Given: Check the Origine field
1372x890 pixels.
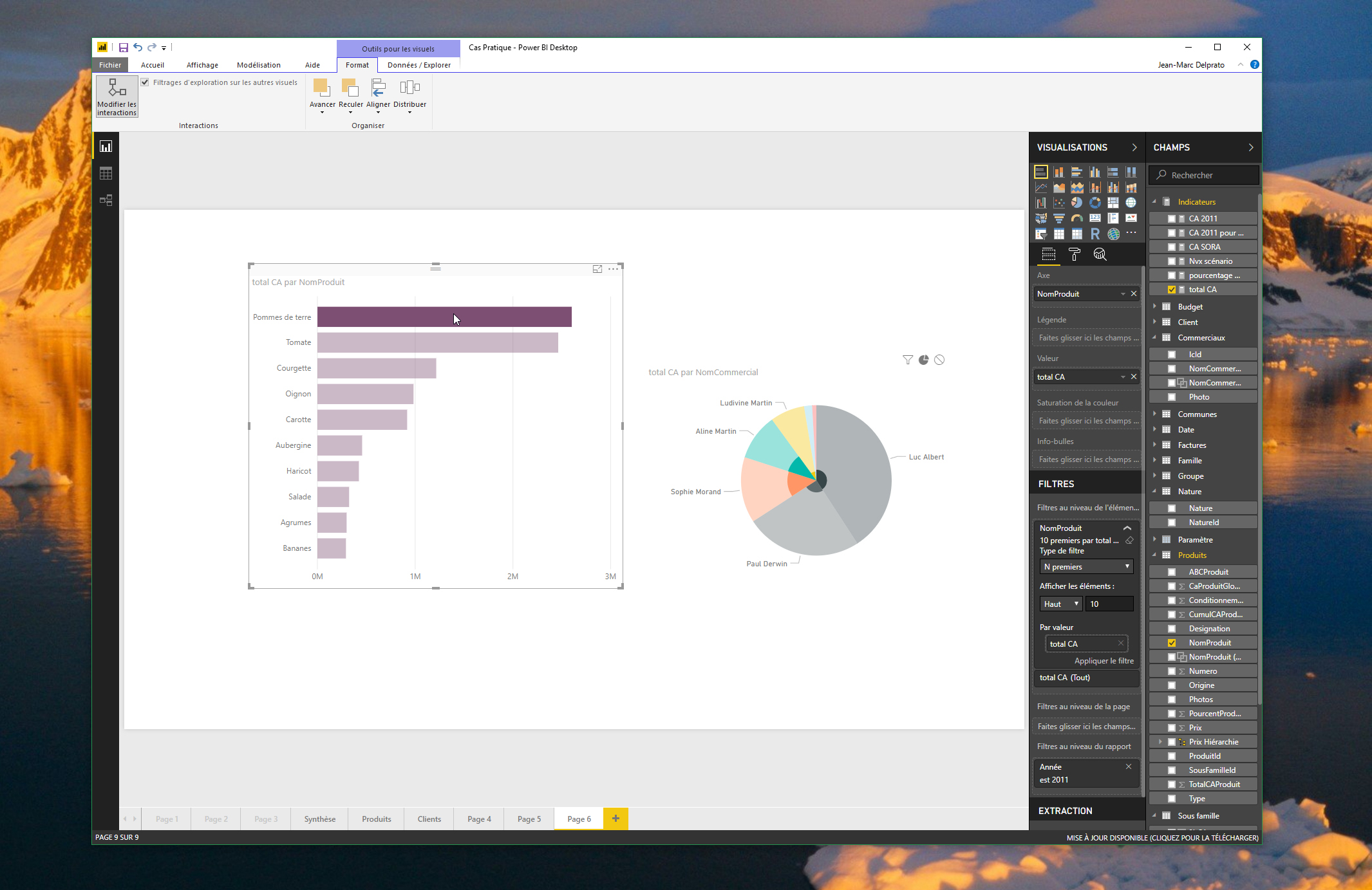Looking at the screenshot, I should coord(1172,685).
